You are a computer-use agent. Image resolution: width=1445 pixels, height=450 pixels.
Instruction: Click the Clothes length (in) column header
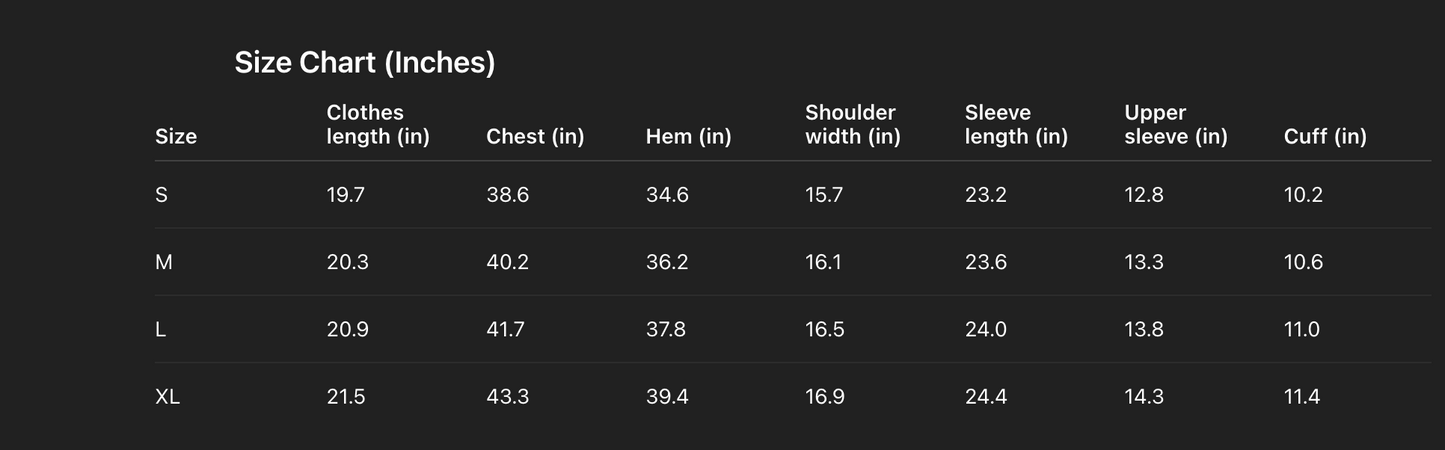coord(378,125)
